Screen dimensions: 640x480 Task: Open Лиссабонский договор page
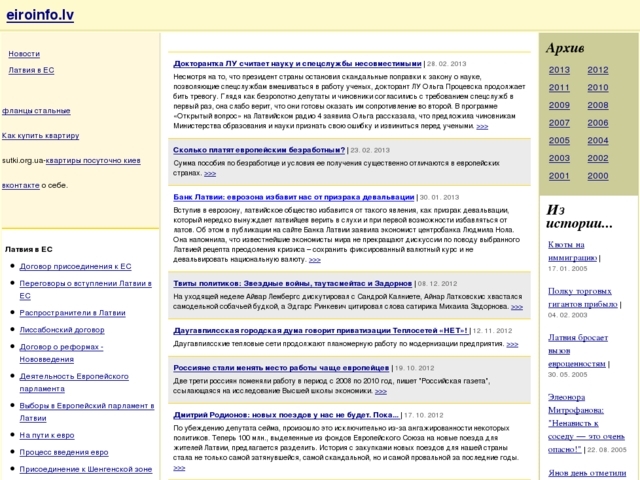click(62, 330)
